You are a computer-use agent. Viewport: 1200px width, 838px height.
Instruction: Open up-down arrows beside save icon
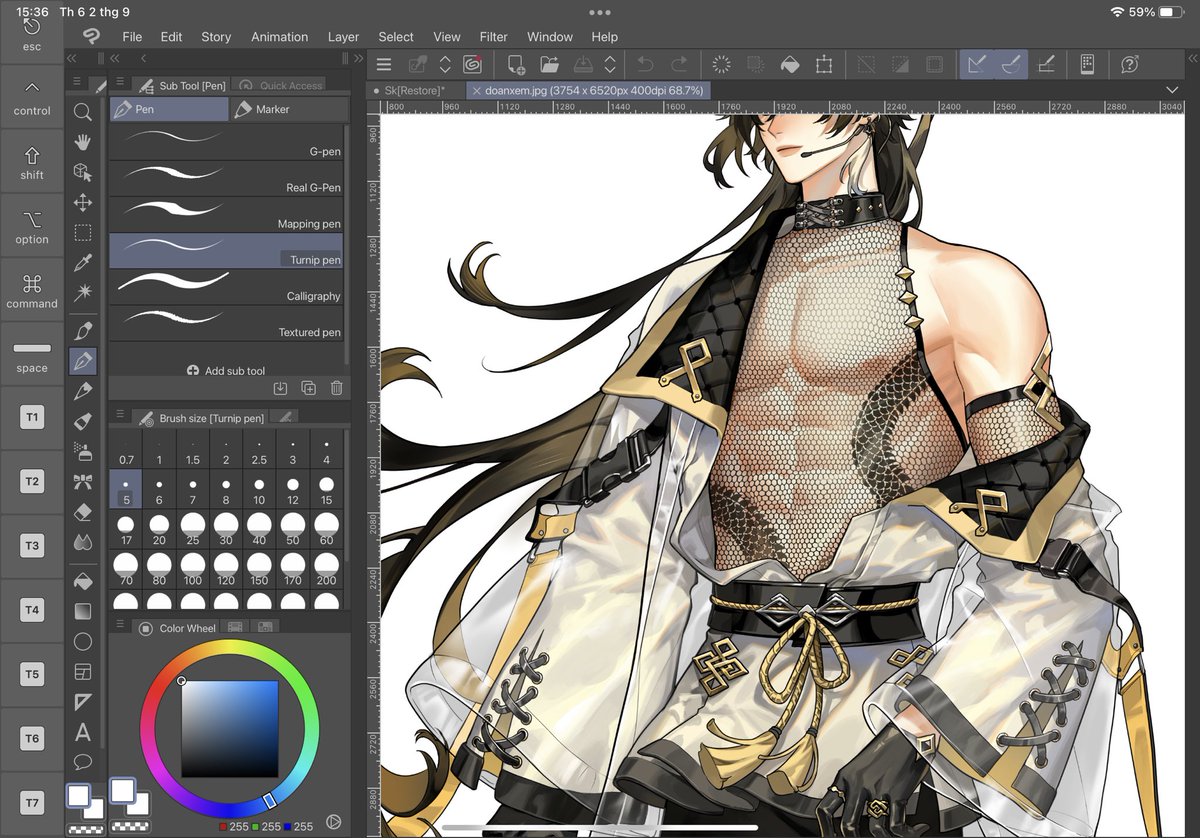(609, 64)
